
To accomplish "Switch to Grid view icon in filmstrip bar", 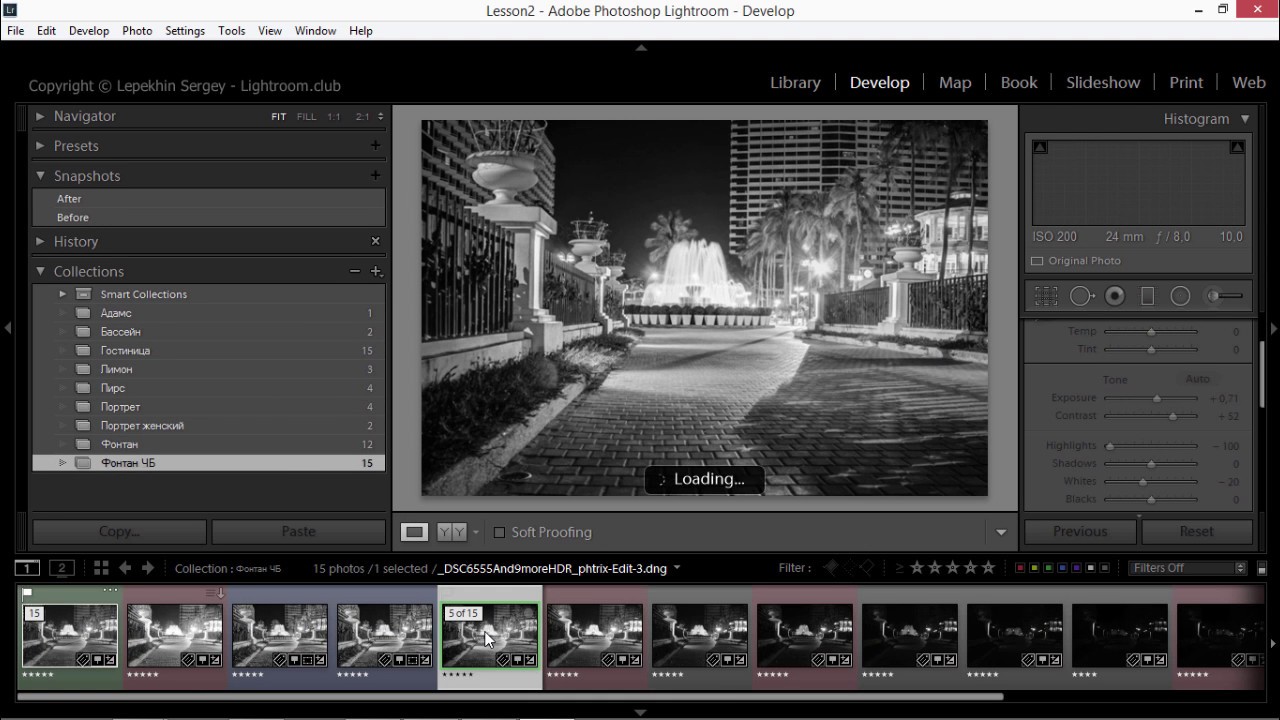I will coord(101,568).
